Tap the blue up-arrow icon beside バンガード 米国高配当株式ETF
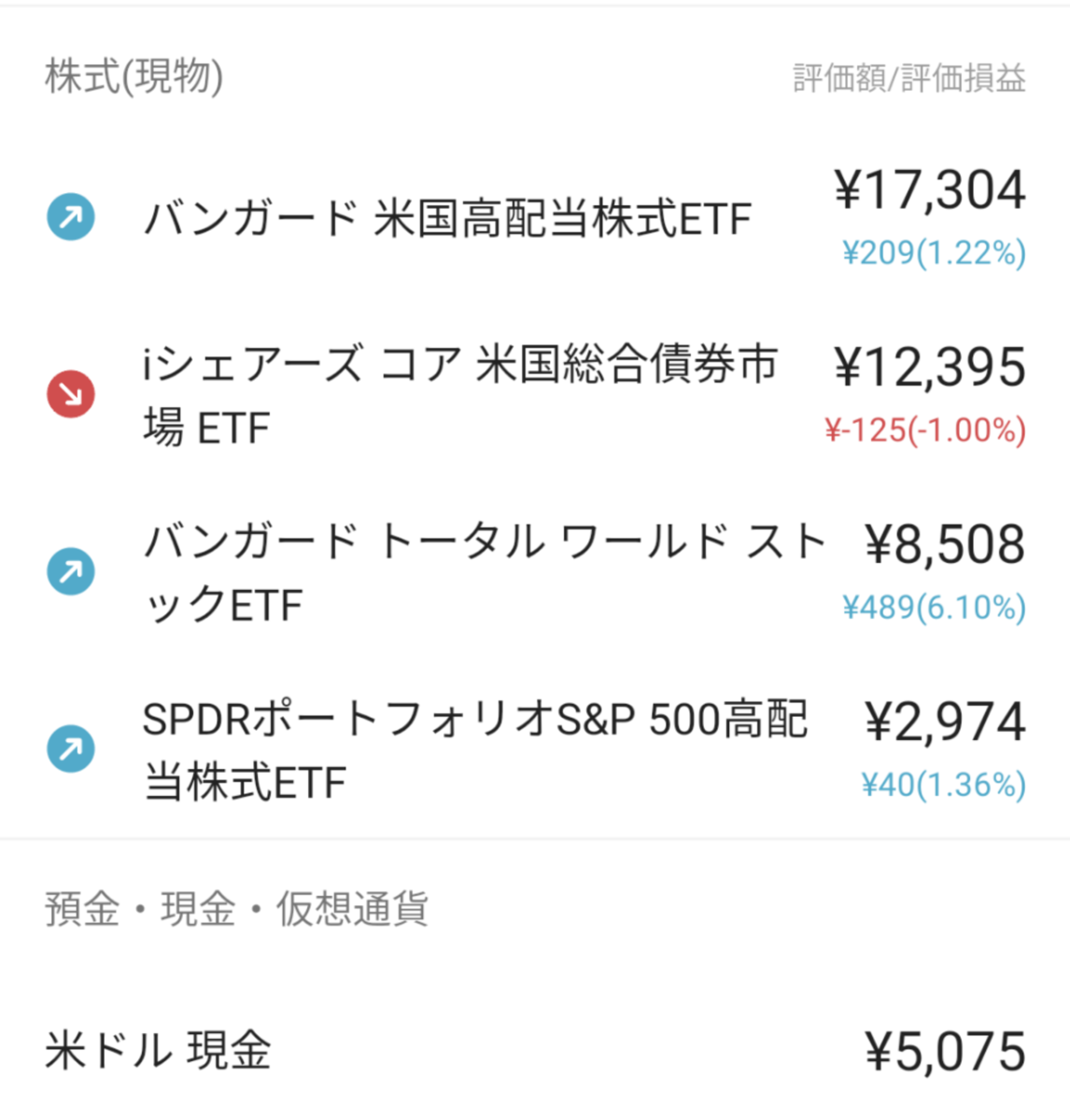 point(71,217)
